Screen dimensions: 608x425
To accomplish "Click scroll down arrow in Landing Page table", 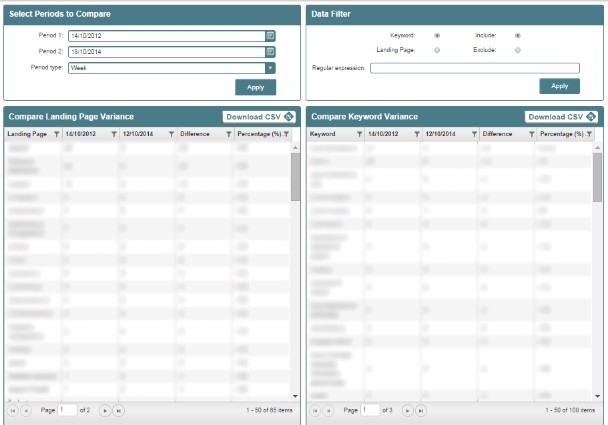I will (295, 396).
